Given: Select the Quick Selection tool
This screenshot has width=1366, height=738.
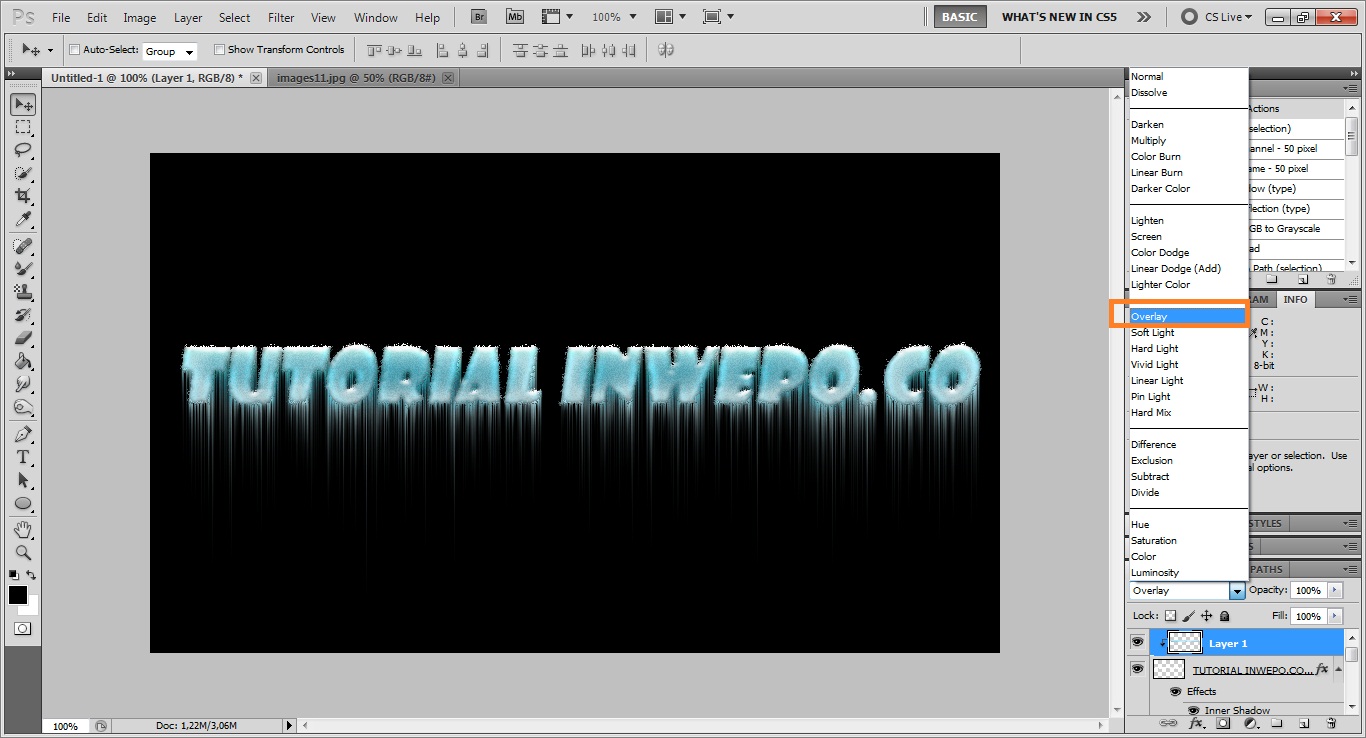Looking at the screenshot, I should tap(23, 173).
